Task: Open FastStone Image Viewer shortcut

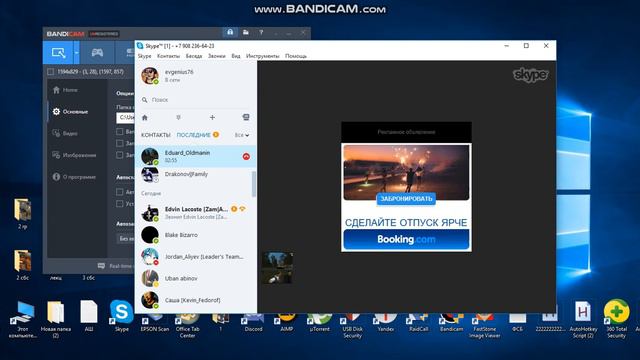Action: coord(484,326)
